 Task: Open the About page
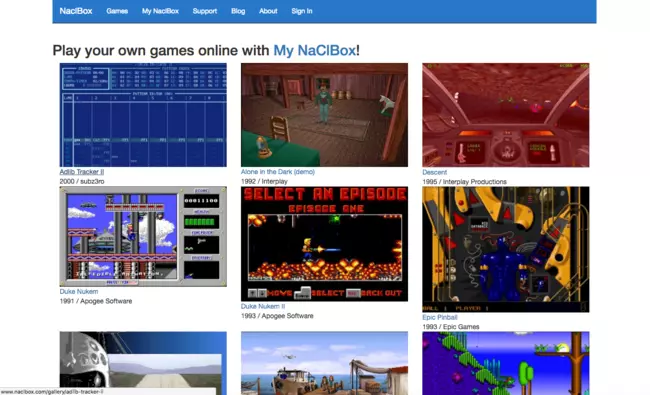point(268,11)
